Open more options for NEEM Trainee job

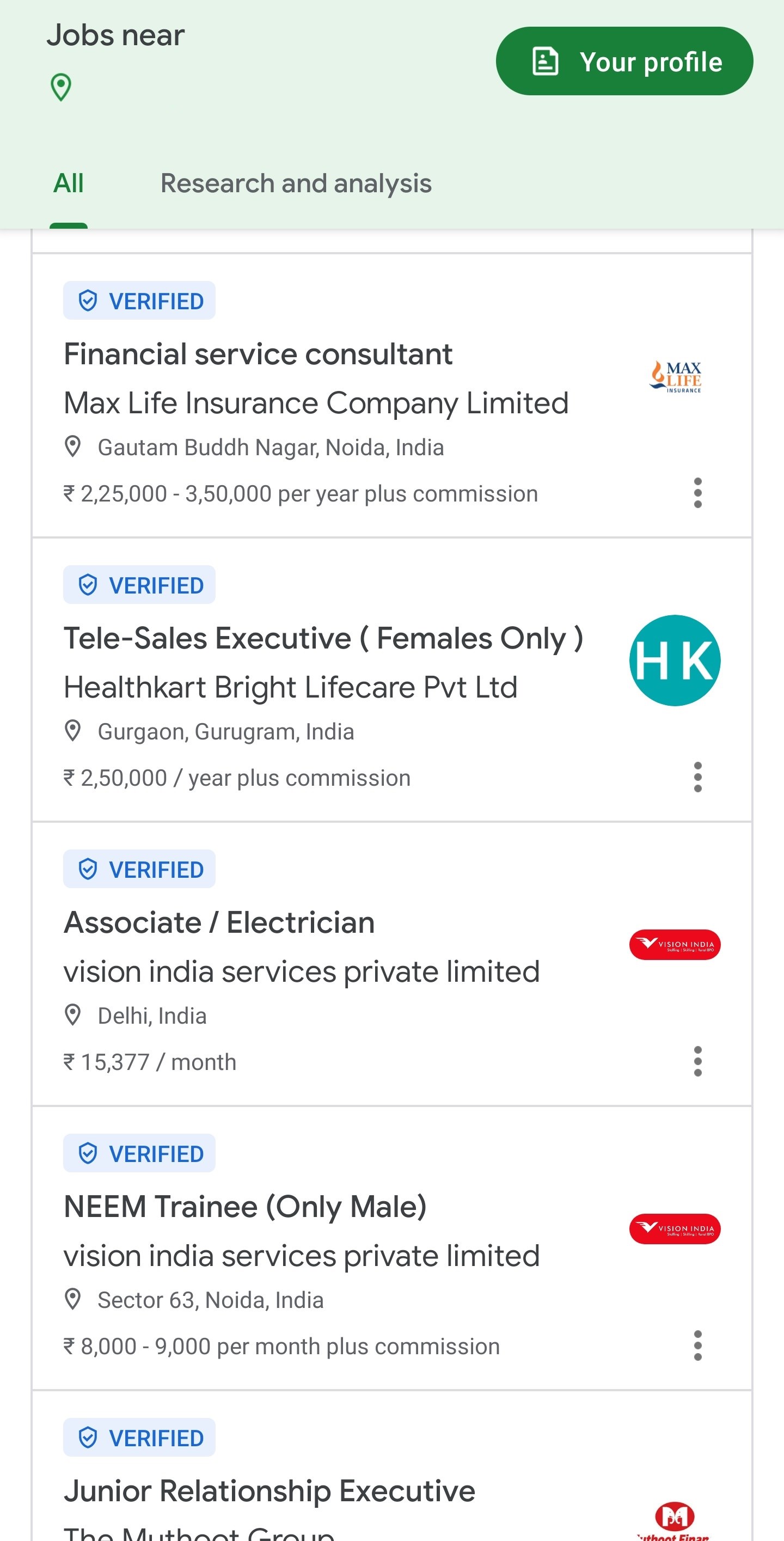[697, 1346]
